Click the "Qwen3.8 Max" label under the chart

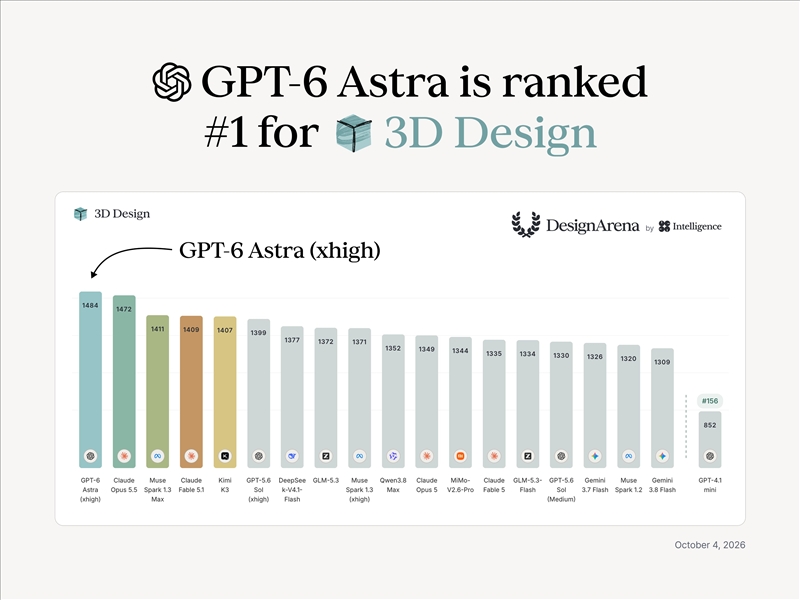tap(393, 485)
